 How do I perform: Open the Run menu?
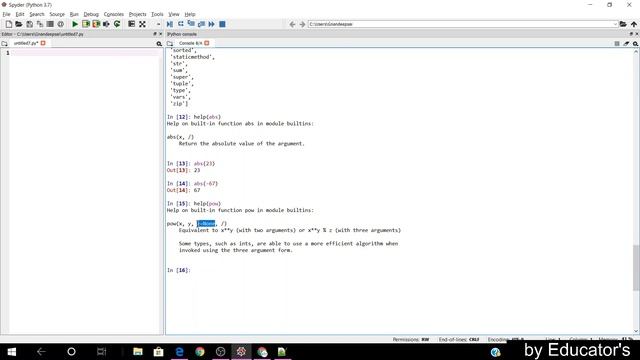(74, 14)
